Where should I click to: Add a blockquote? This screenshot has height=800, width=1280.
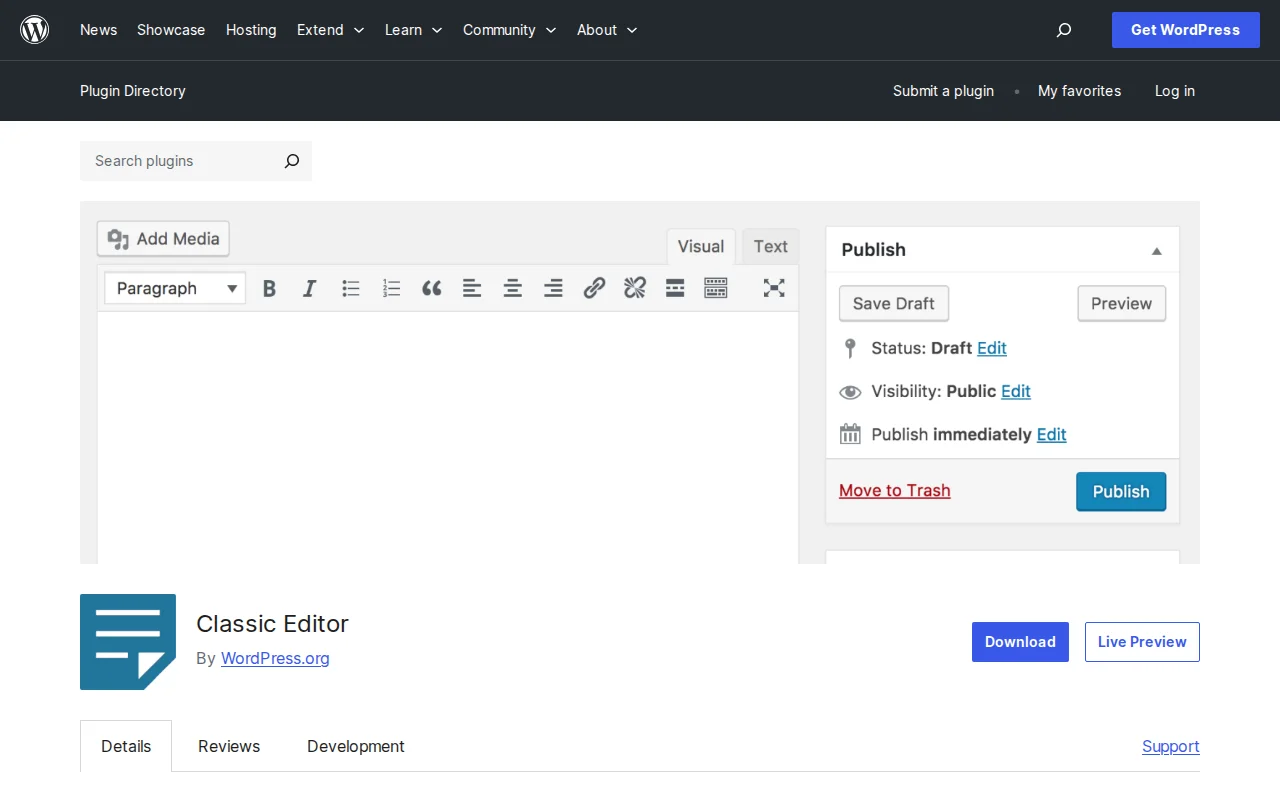(431, 288)
